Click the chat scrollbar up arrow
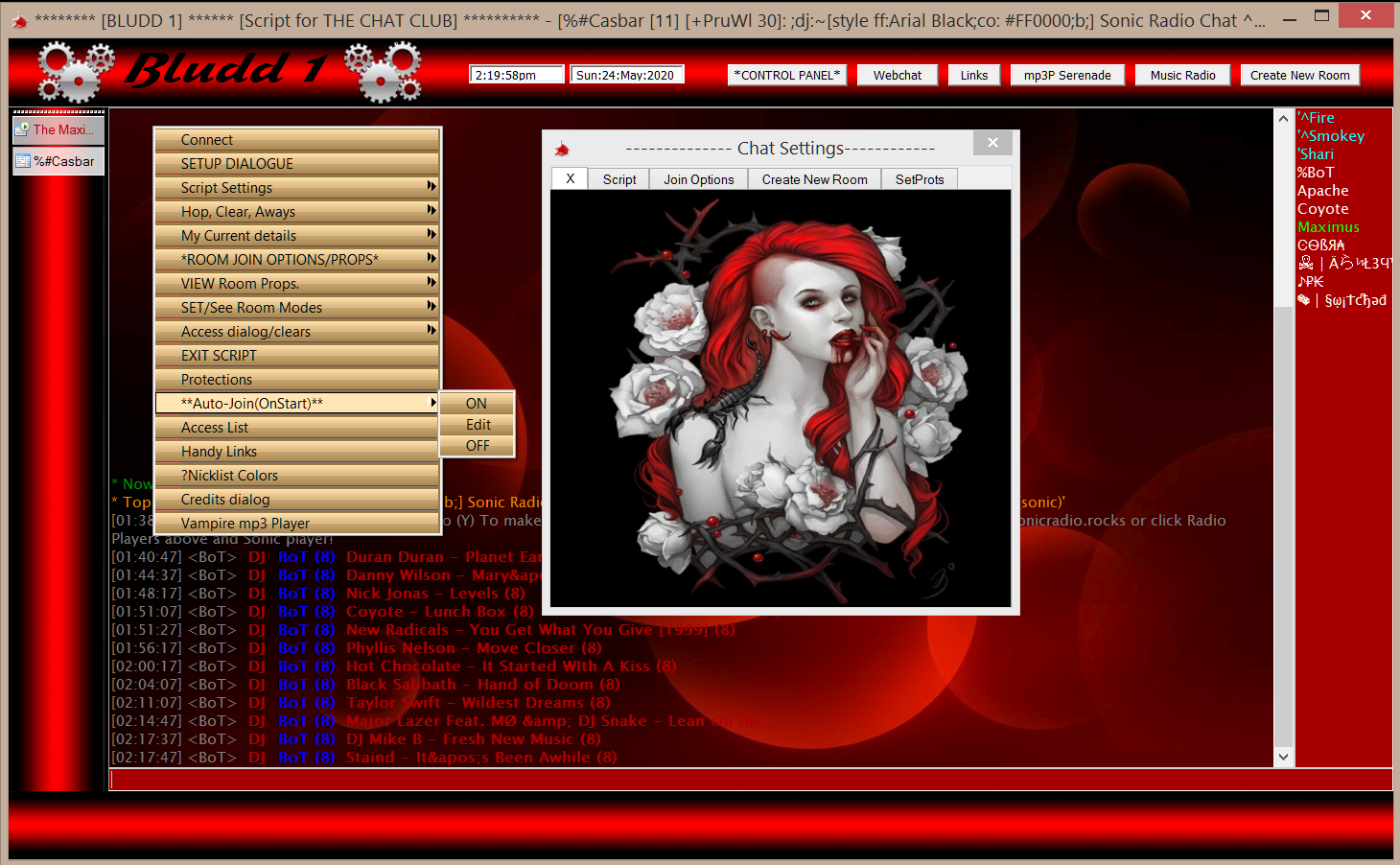Image resolution: width=1400 pixels, height=865 pixels. pyautogui.click(x=1284, y=118)
